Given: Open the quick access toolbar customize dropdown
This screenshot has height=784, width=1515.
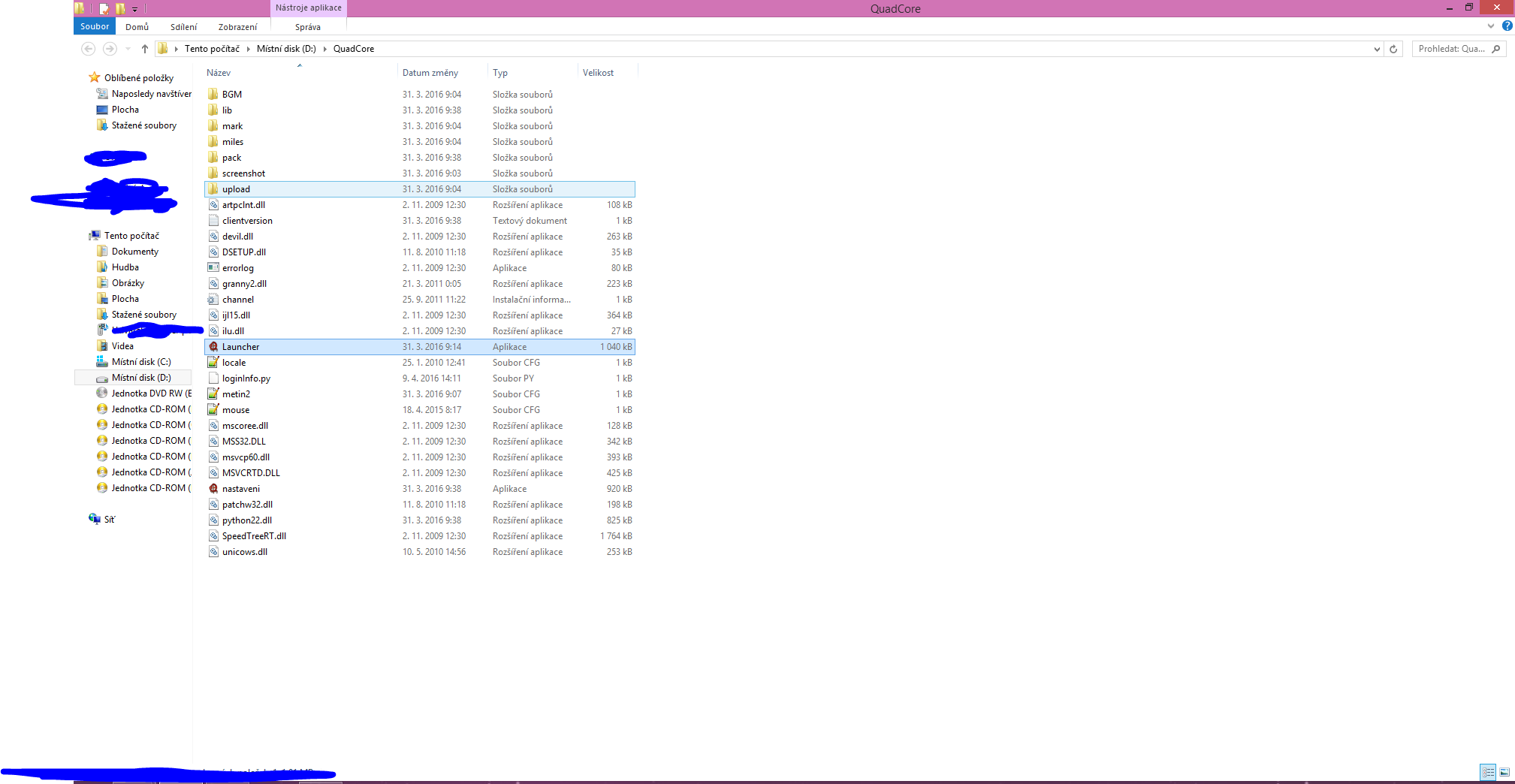Looking at the screenshot, I should pyautogui.click(x=135, y=9).
